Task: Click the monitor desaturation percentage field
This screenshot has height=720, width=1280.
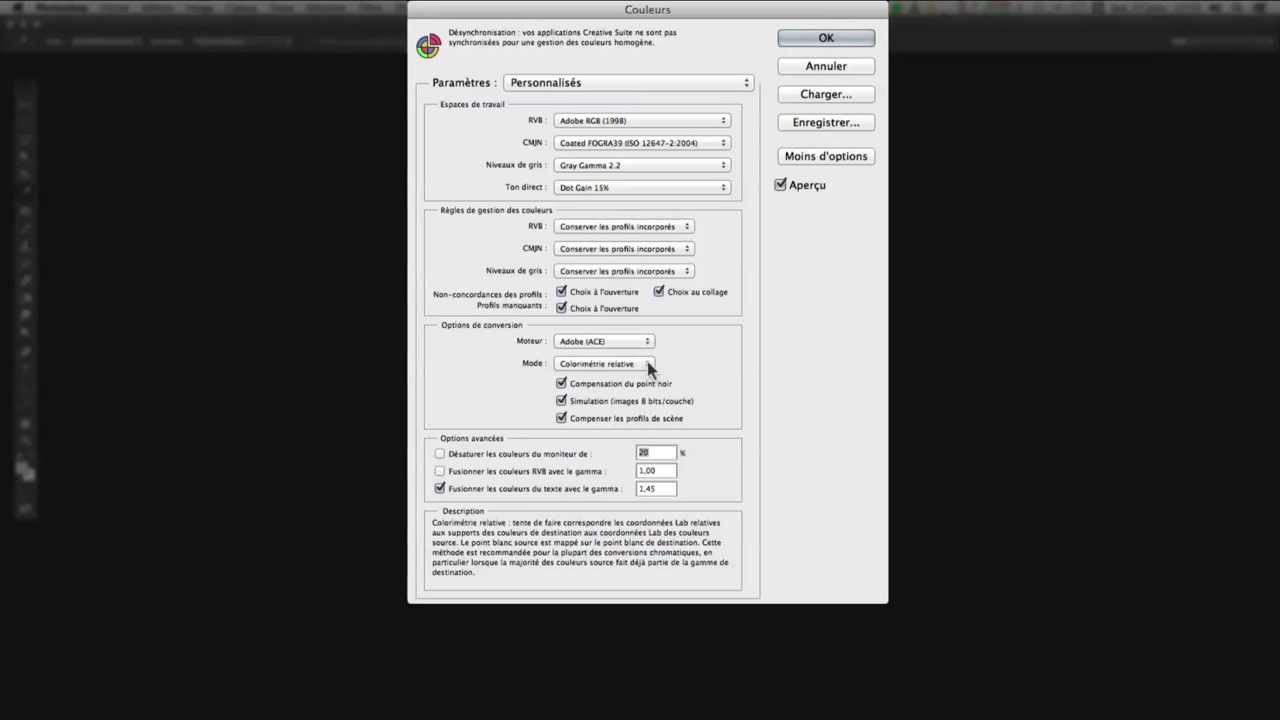Action: [656, 453]
